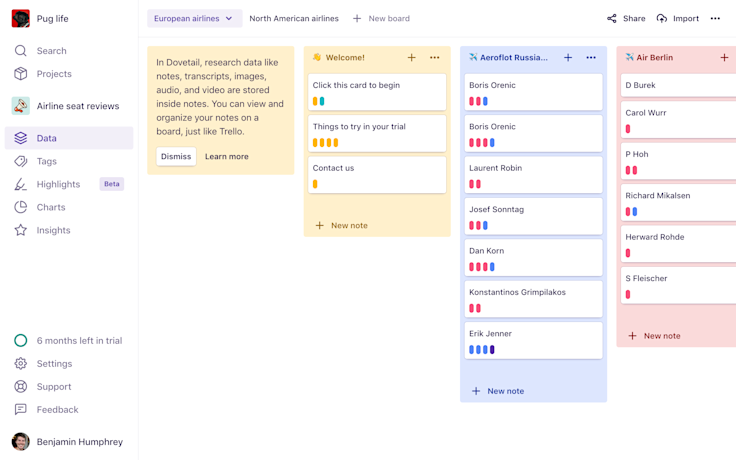The width and height of the screenshot is (736, 460).
Task: Click the Pug life workspace name
Action: 53,18
